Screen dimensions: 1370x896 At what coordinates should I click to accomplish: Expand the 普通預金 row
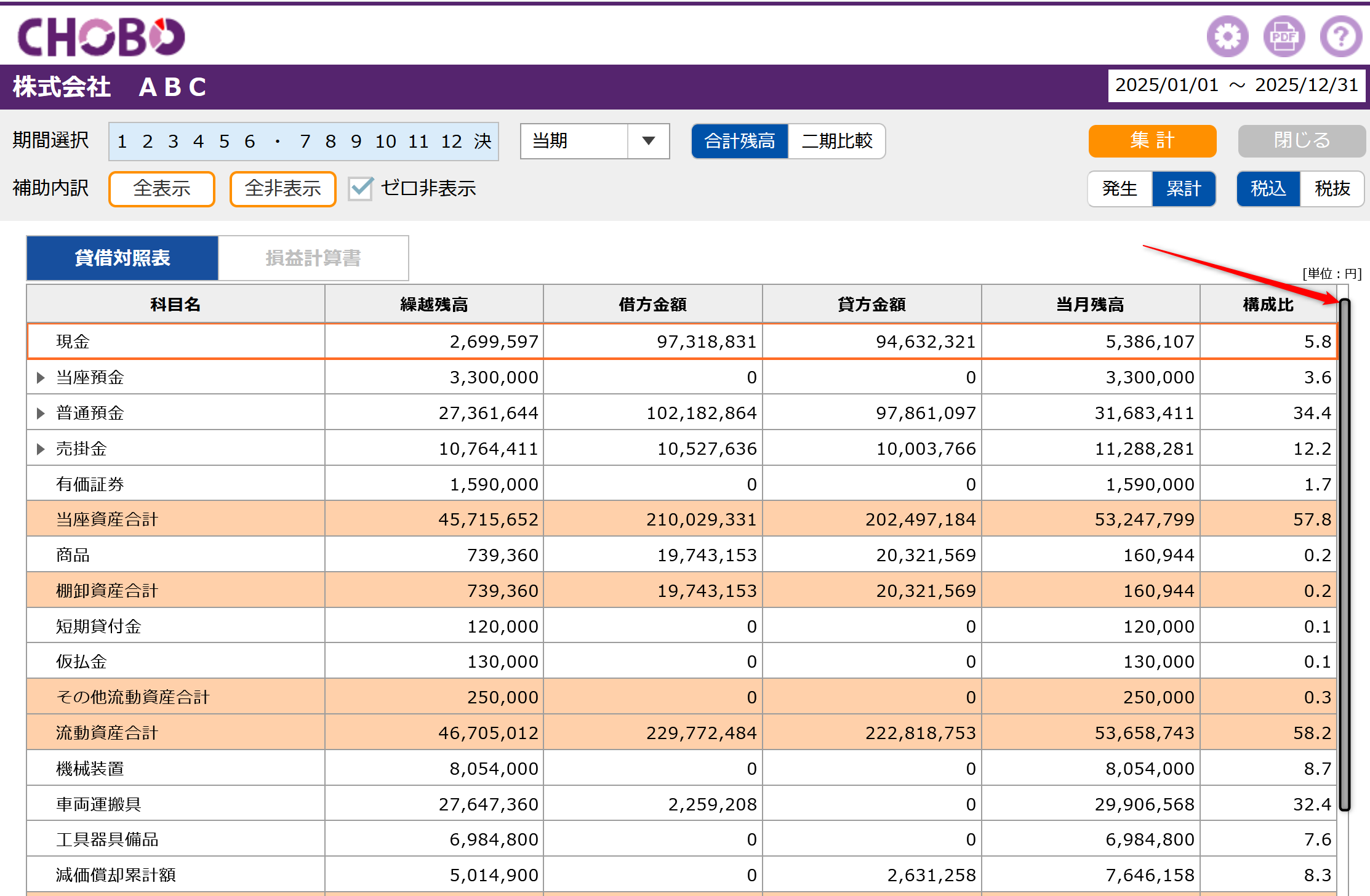pos(41,413)
